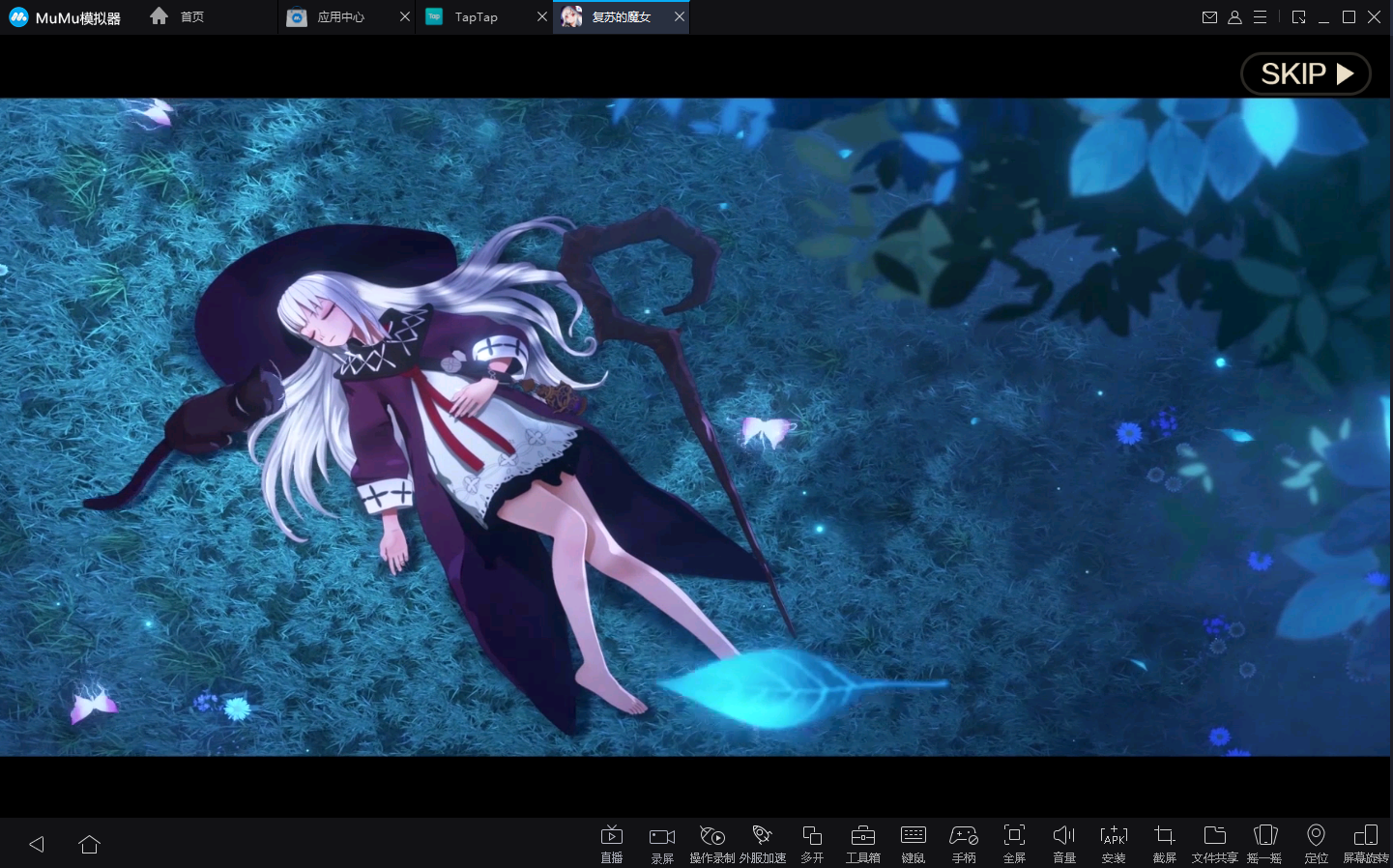Install an APK via 安装
Viewport: 1393px width, 868px height.
[x=1114, y=843]
